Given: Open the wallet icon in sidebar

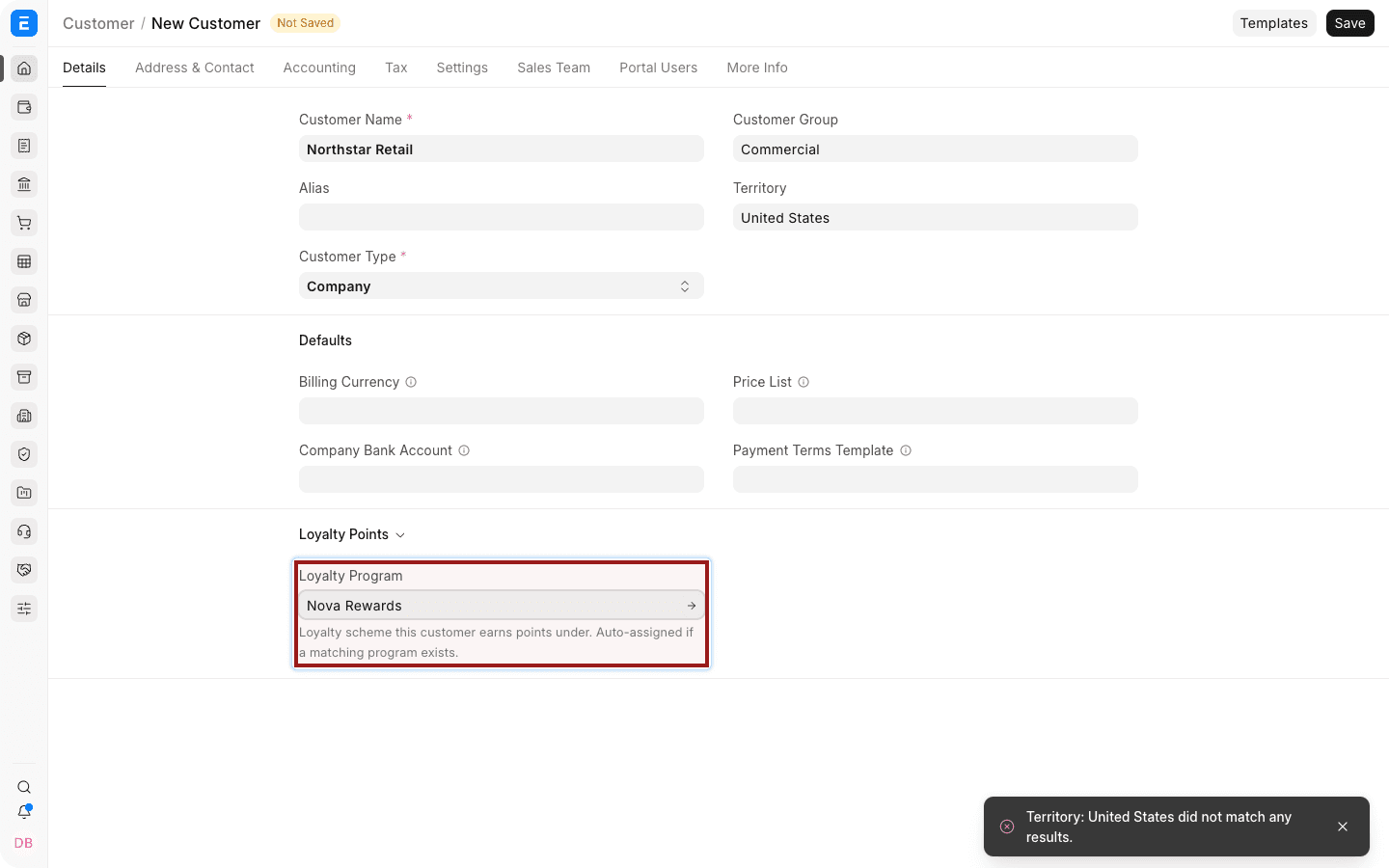Looking at the screenshot, I should click(24, 107).
